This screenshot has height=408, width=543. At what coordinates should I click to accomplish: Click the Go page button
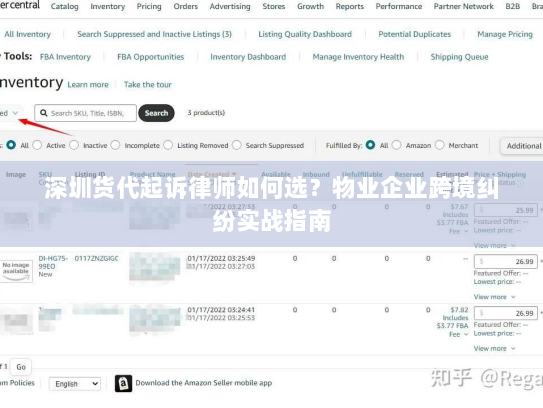pyautogui.click(x=21, y=367)
